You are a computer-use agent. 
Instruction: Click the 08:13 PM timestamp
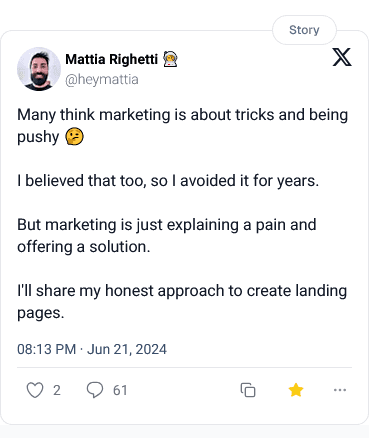click(x=47, y=349)
